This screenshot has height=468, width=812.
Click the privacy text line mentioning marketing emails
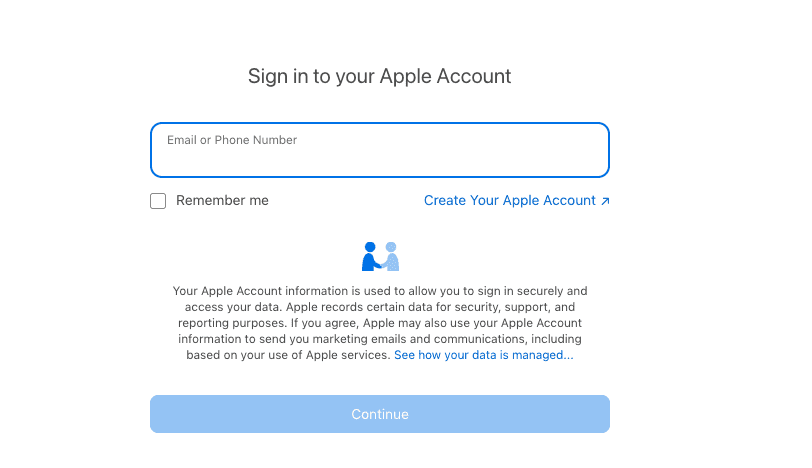click(379, 339)
